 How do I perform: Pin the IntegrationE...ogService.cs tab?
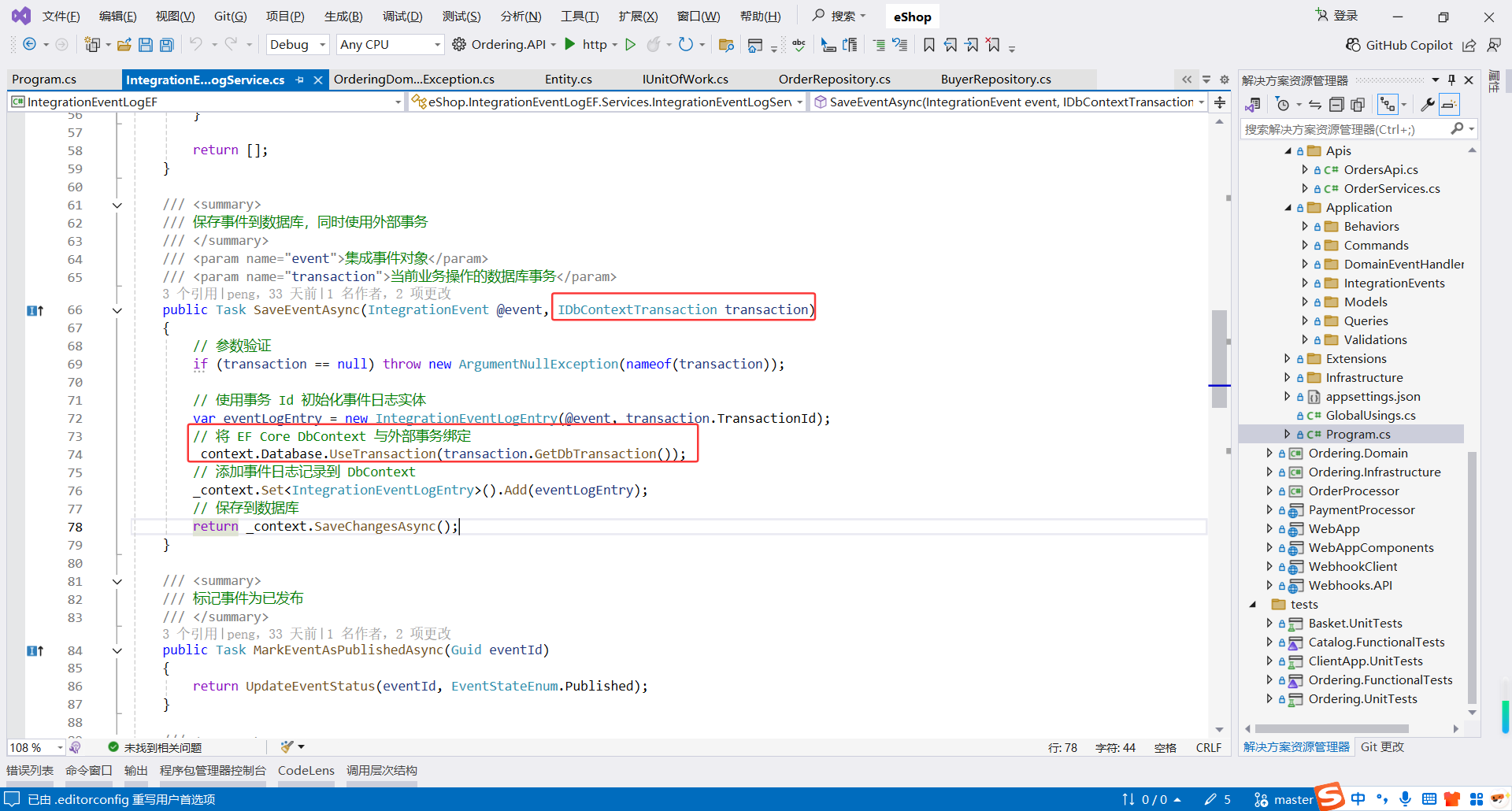click(299, 80)
